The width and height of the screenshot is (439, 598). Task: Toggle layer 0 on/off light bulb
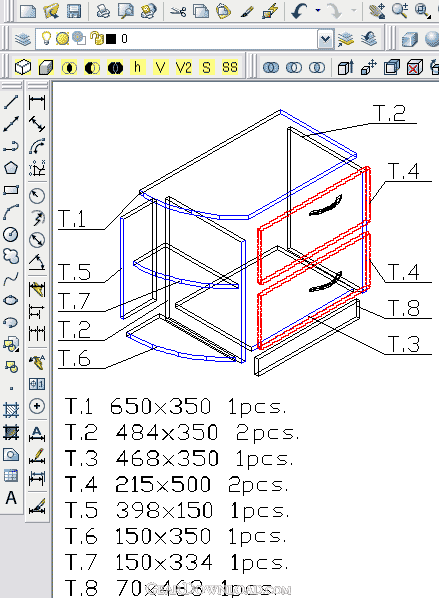(46, 38)
